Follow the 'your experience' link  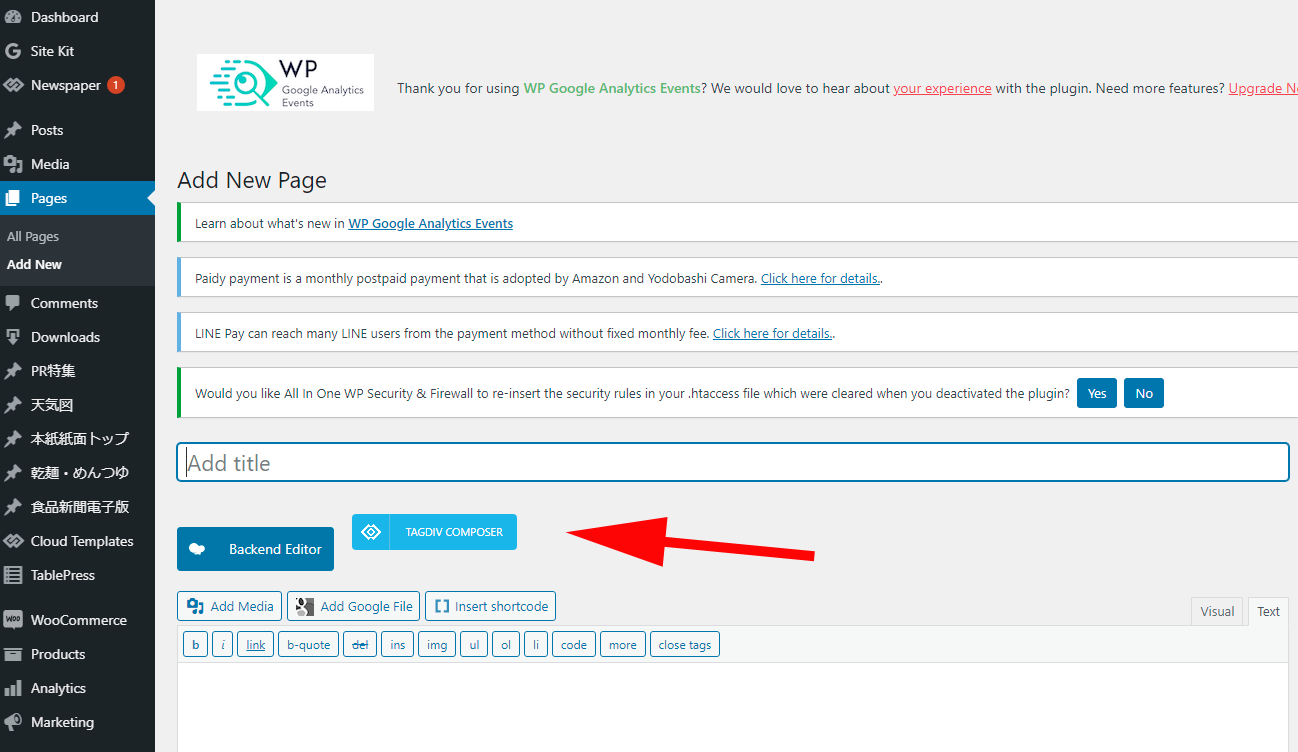[x=942, y=88]
